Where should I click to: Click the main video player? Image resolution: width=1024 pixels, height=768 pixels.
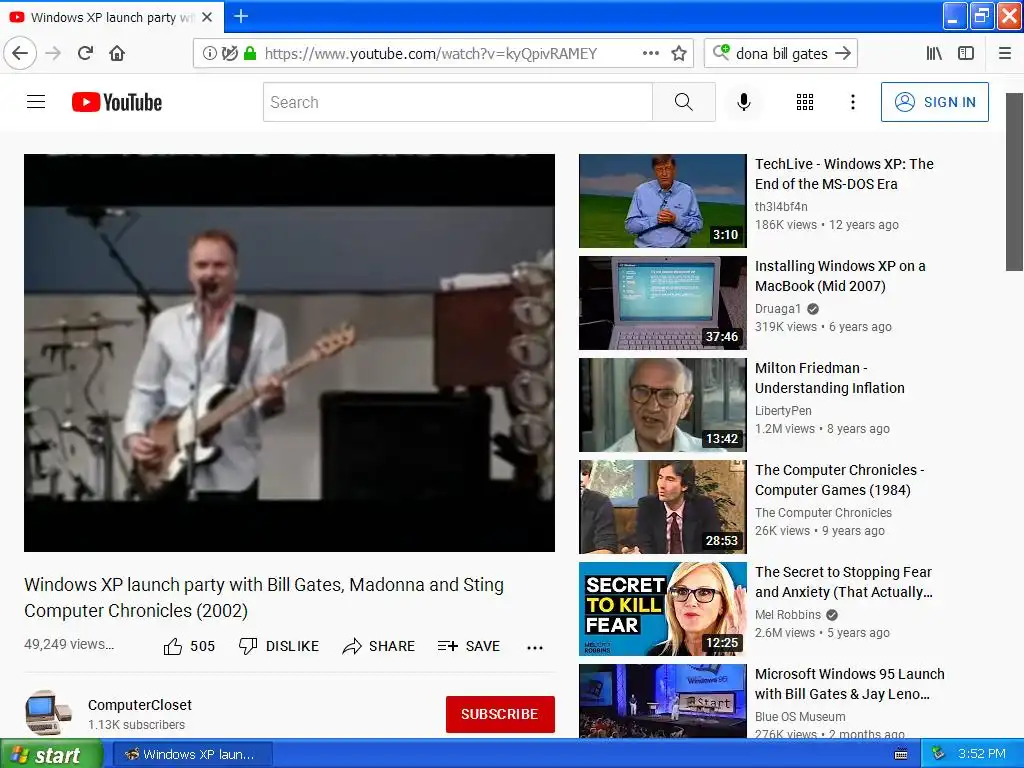coord(289,353)
